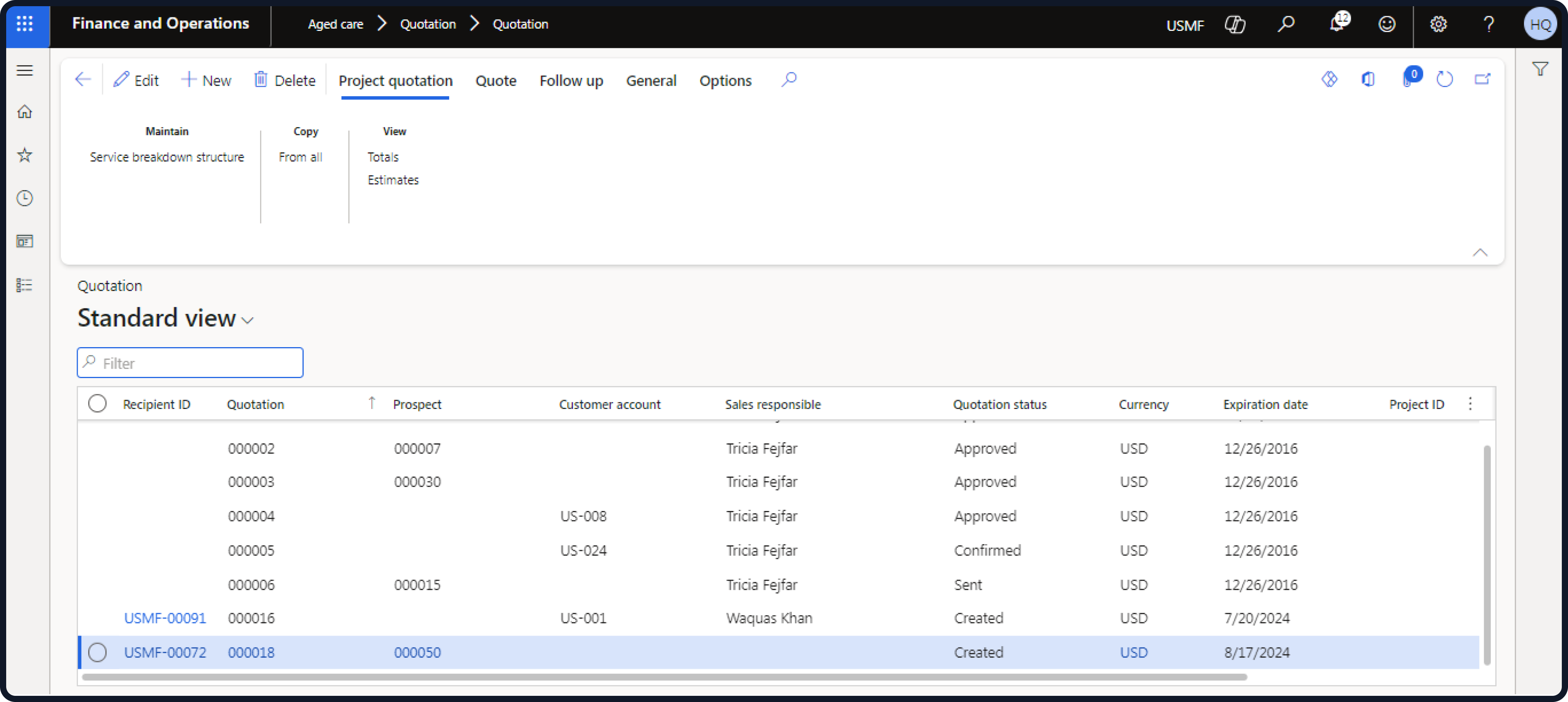Open Currency column header menu
This screenshot has width=1568, height=702.
click(1143, 404)
